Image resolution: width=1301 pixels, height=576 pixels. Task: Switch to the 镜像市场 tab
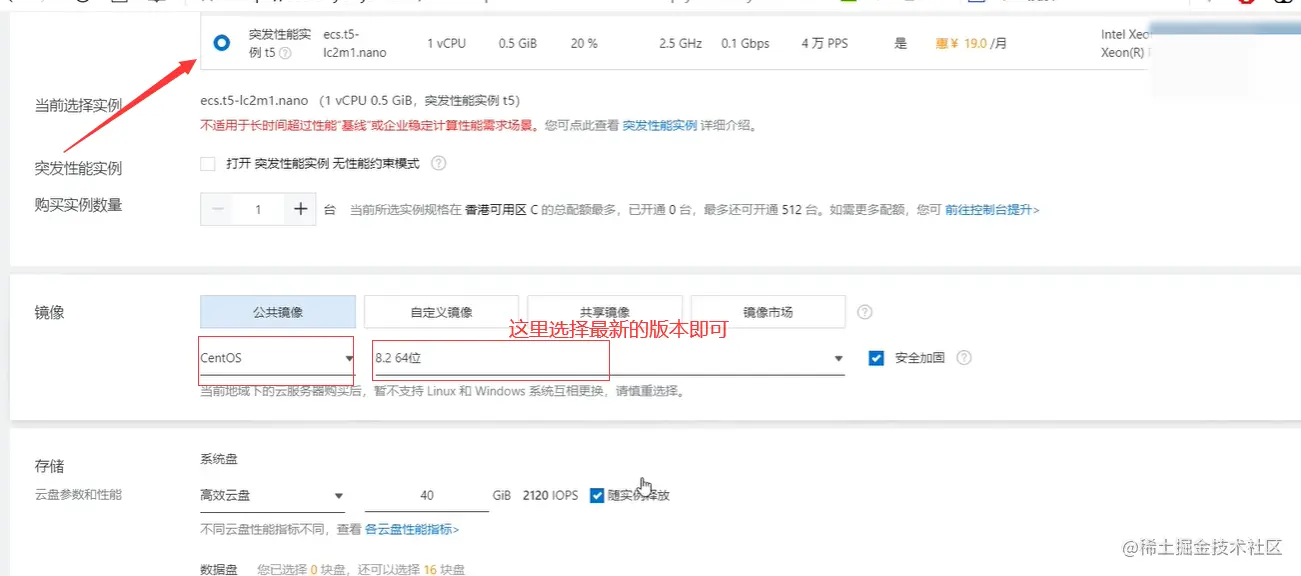click(x=766, y=311)
